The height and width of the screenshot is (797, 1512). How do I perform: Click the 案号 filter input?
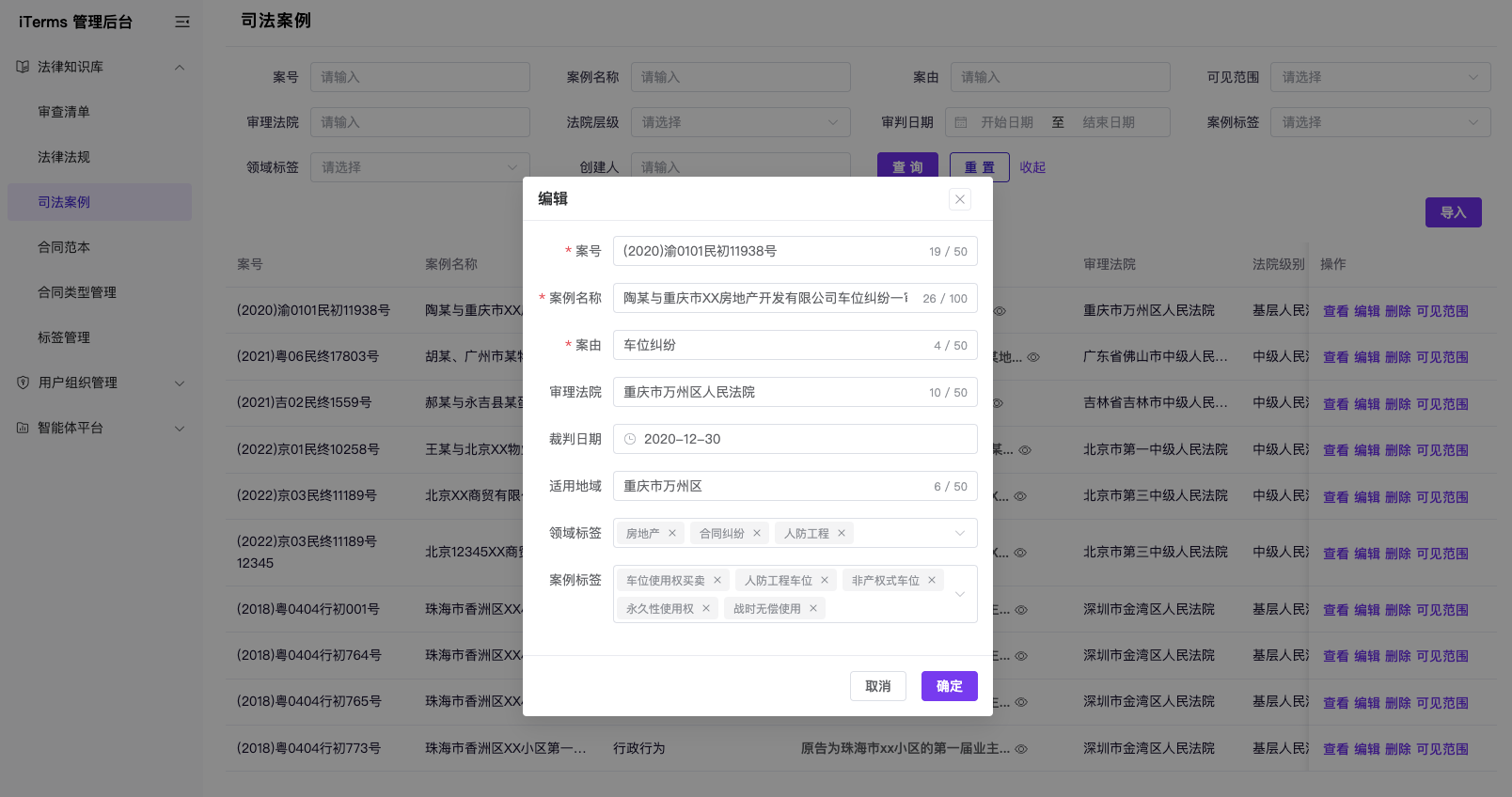tap(420, 77)
